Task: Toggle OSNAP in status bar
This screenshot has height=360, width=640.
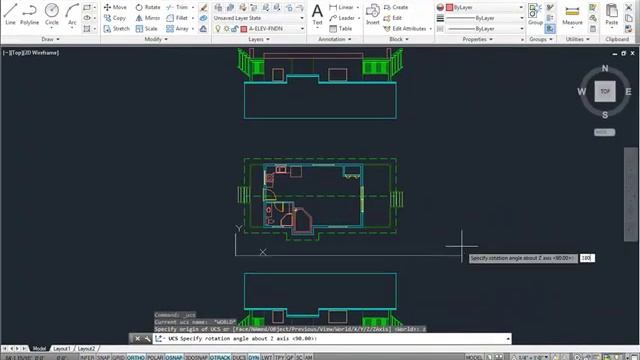Action: (174, 357)
